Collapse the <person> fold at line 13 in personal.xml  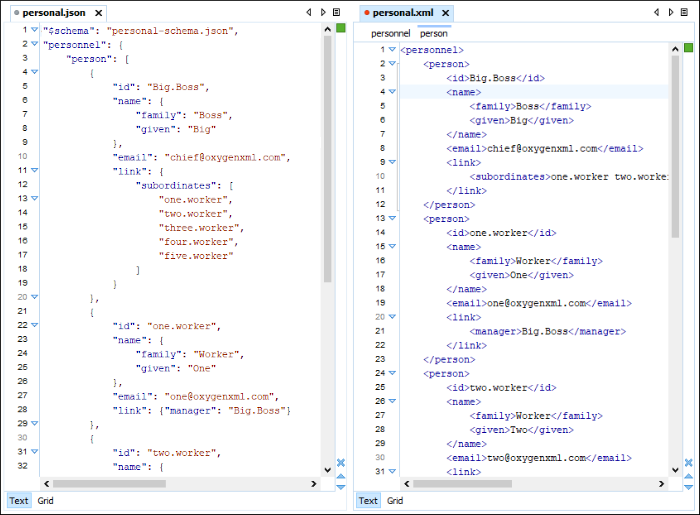(392, 218)
